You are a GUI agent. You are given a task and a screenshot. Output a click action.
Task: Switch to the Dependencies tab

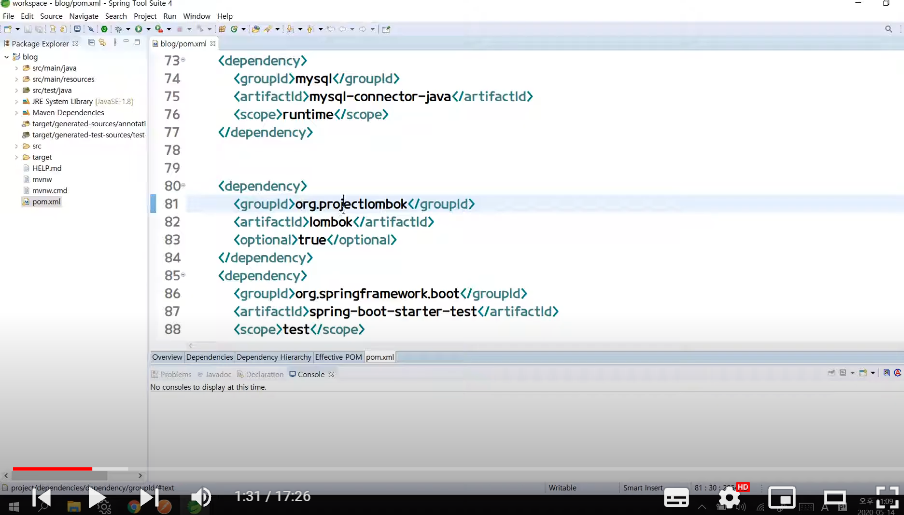point(209,358)
